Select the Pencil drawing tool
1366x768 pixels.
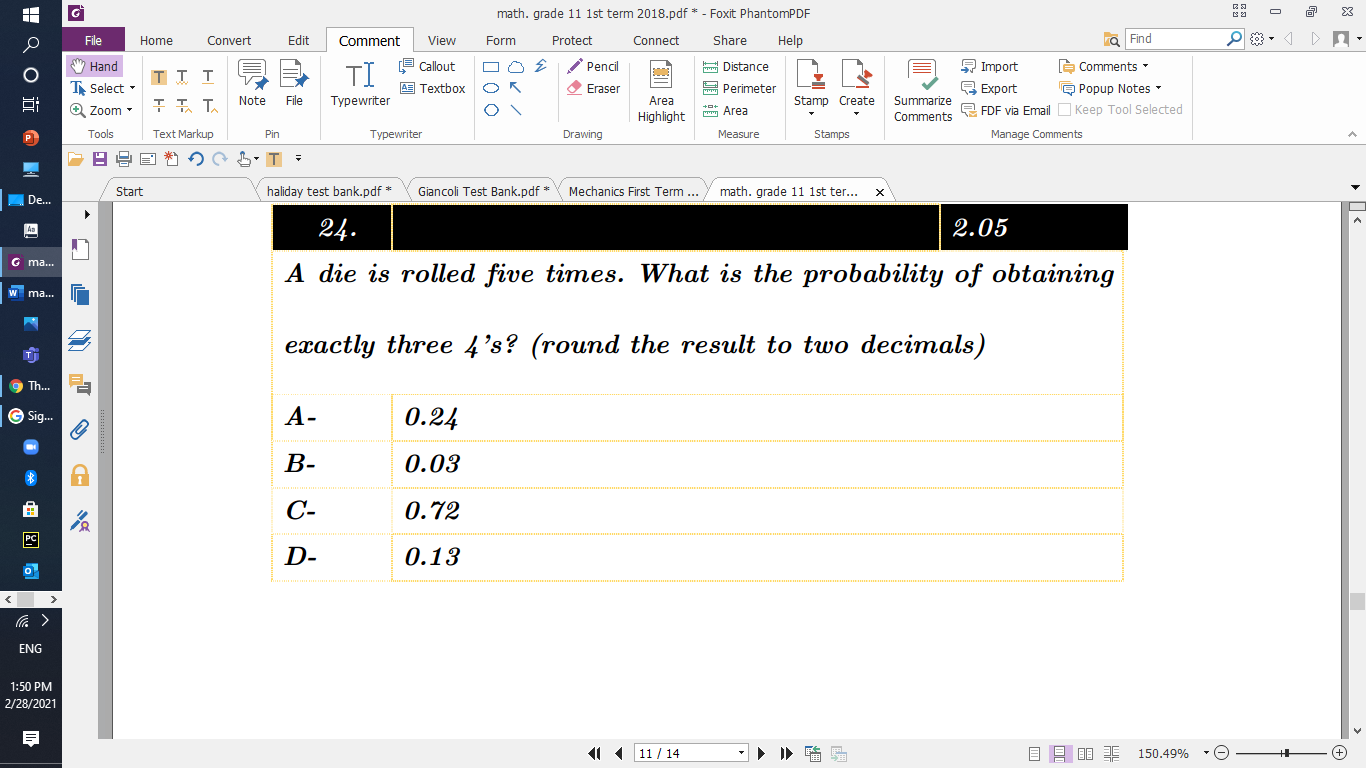pyautogui.click(x=593, y=67)
